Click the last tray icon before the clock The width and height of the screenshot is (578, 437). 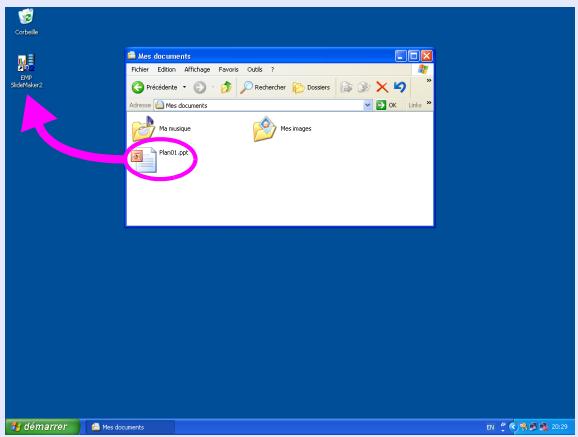coord(544,427)
